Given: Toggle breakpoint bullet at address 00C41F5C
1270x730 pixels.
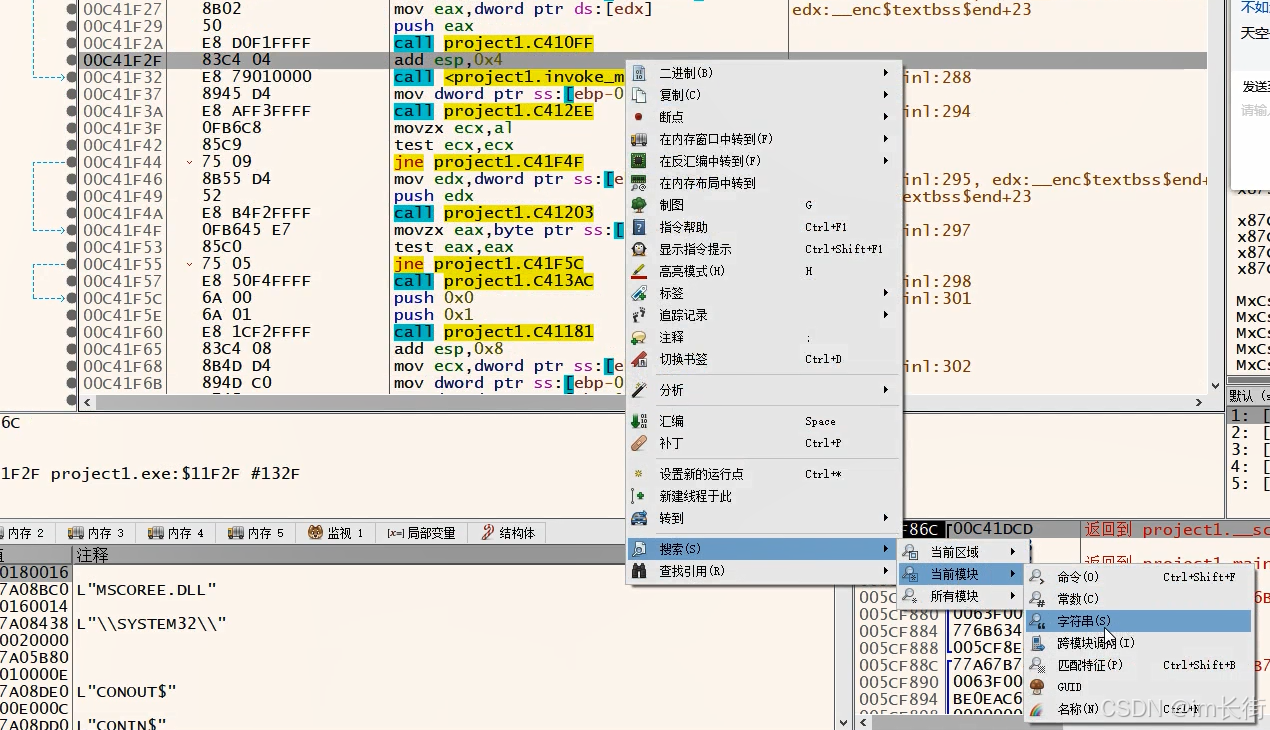Looking at the screenshot, I should click(71, 298).
